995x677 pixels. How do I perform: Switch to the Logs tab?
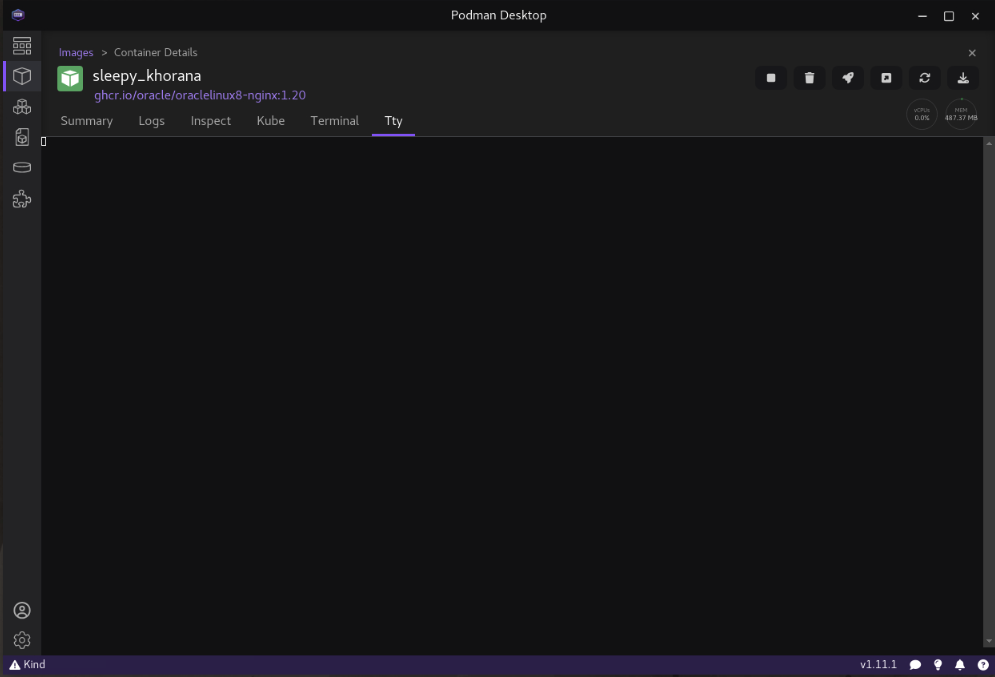[152, 121]
